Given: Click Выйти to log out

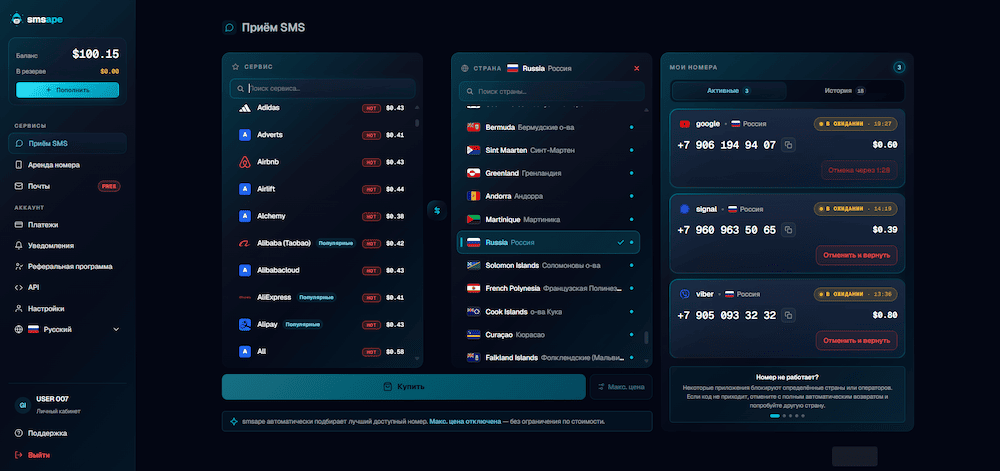Looking at the screenshot, I should pos(38,455).
